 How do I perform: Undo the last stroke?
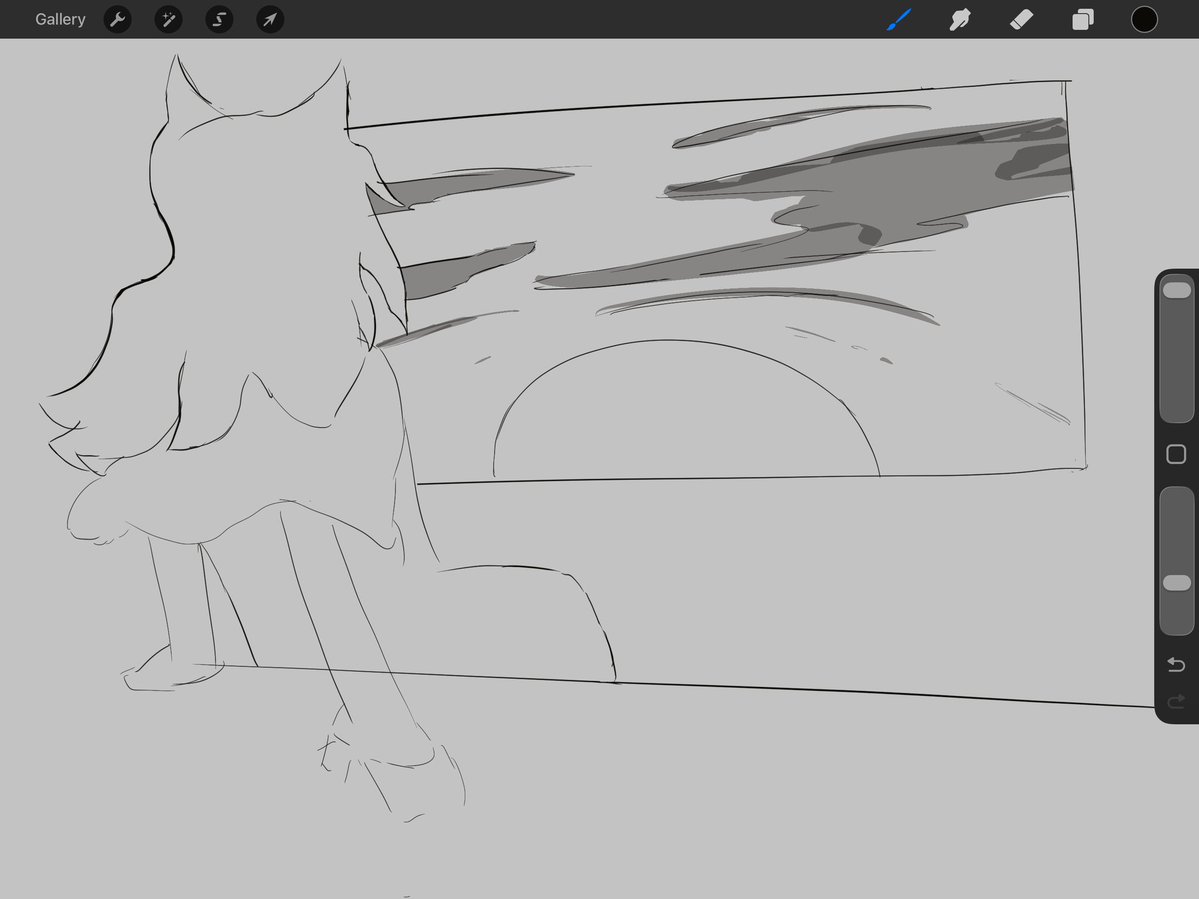(x=1176, y=664)
